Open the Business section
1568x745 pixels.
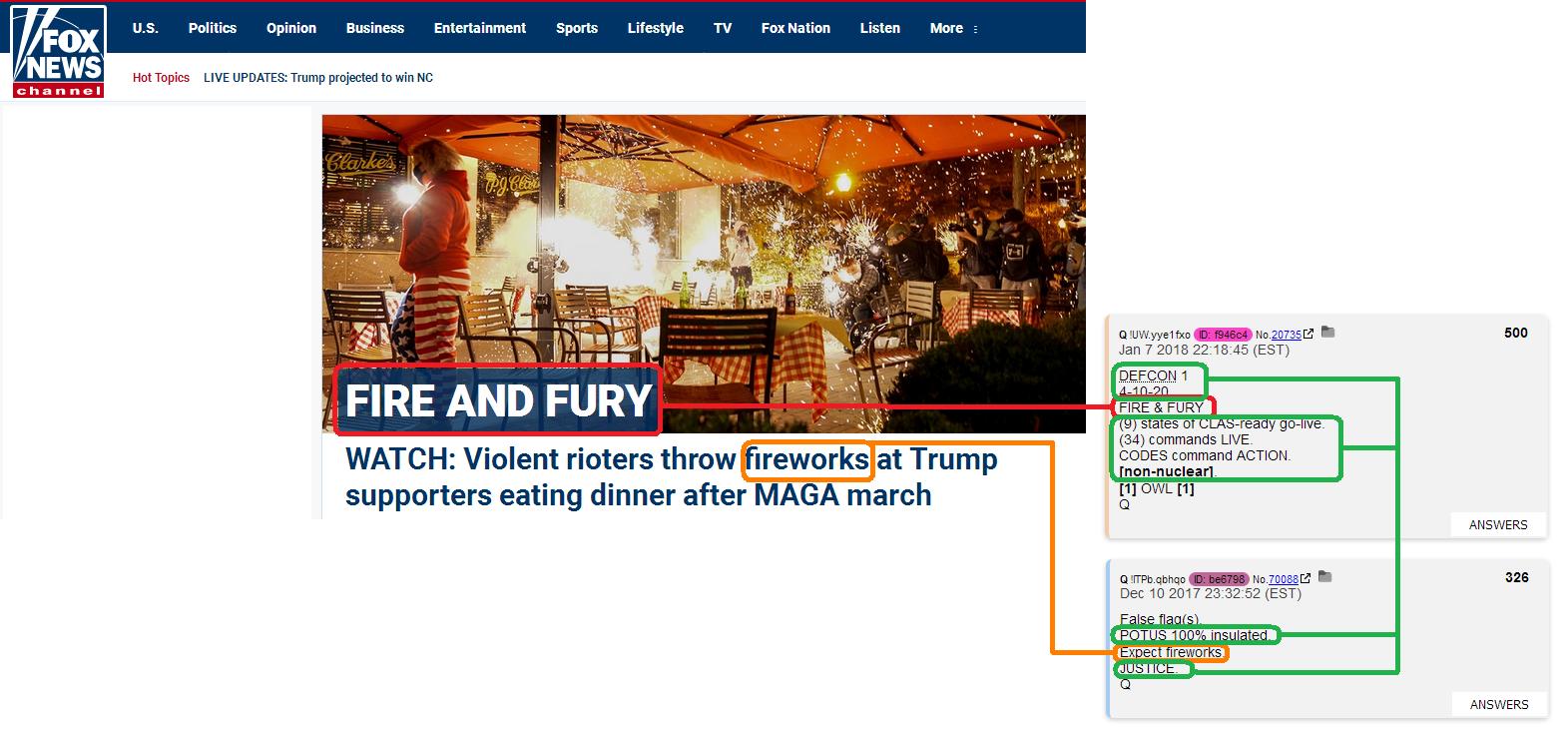click(x=375, y=28)
